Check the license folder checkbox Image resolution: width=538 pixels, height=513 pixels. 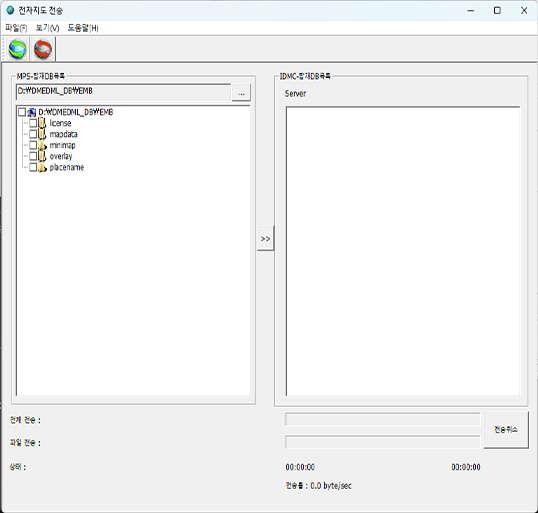[33, 123]
